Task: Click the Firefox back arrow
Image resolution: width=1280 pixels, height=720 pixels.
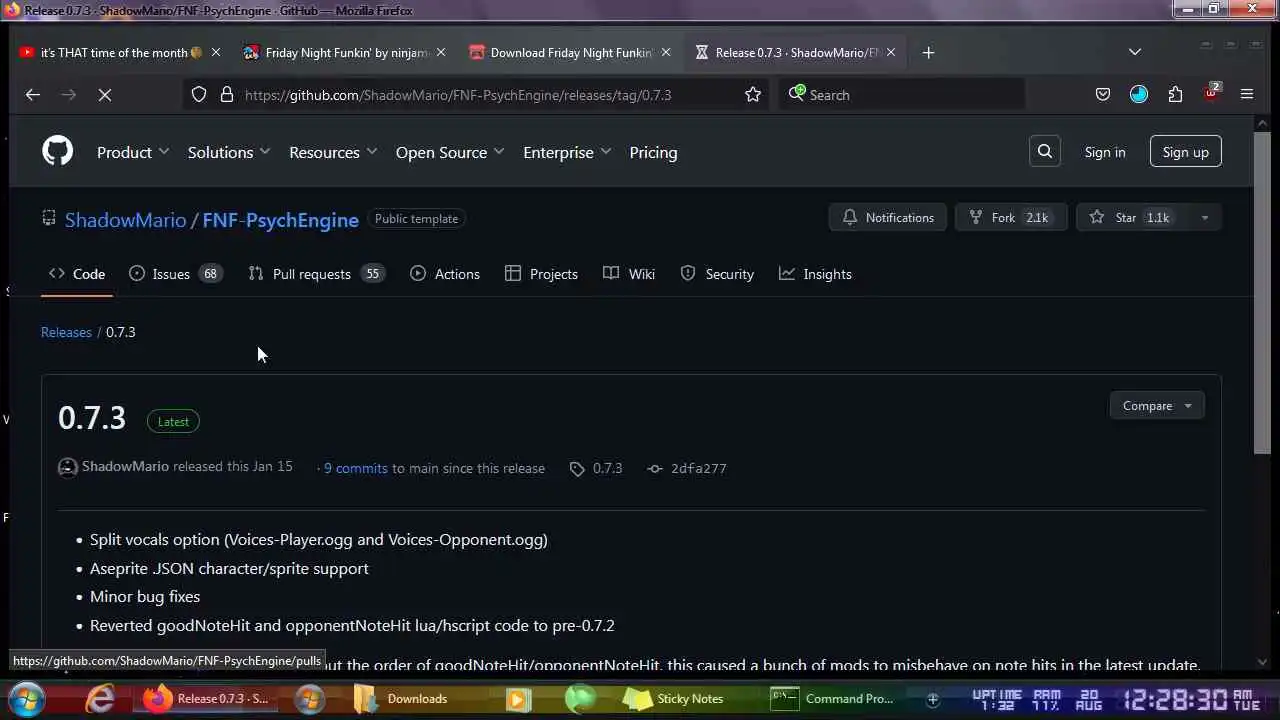Action: (33, 95)
